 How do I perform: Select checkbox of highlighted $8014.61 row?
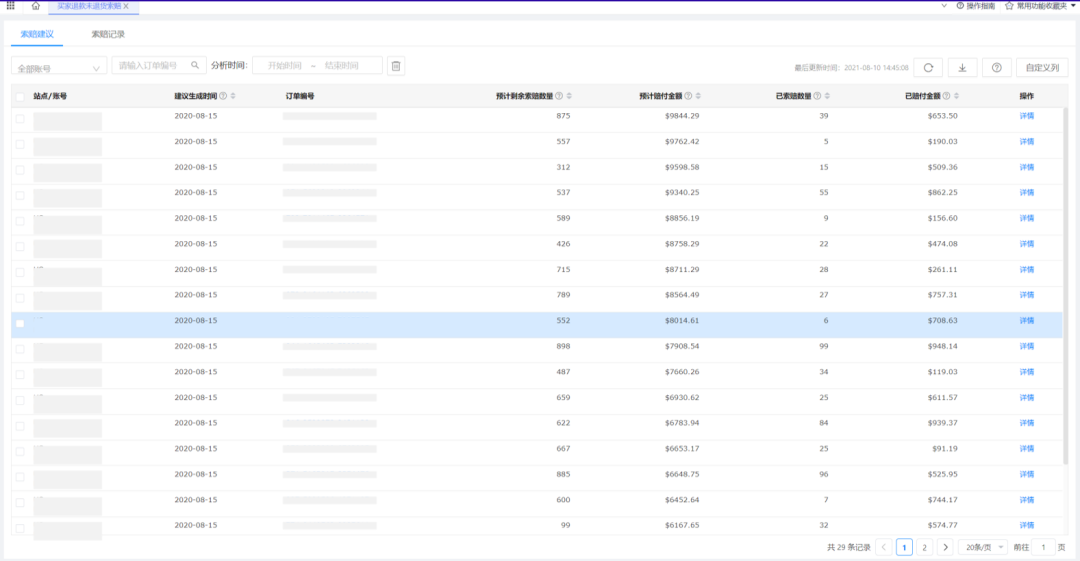(x=20, y=323)
